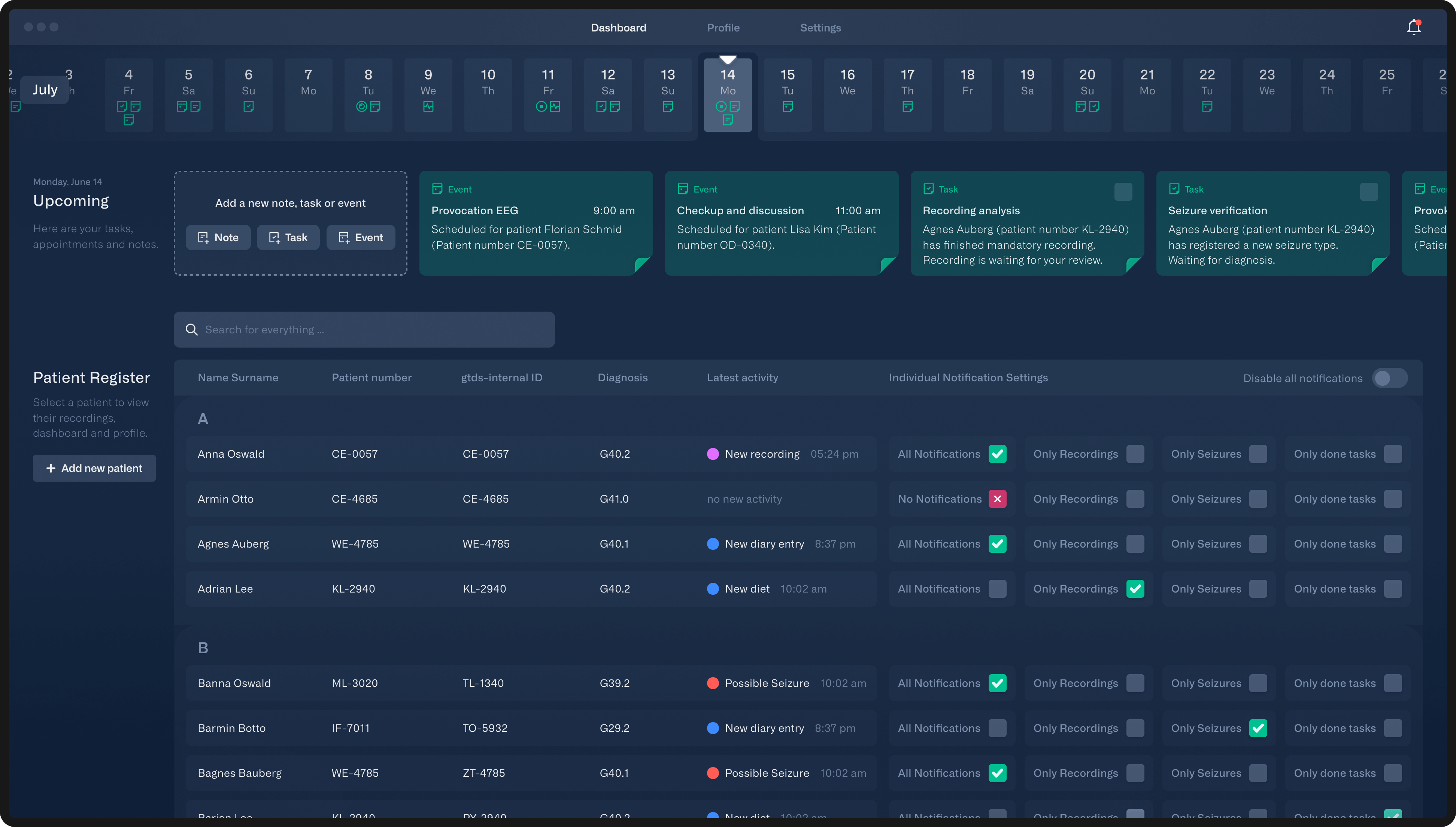The width and height of the screenshot is (1456, 827).
Task: Uncheck All Notifications for Anna Oswald
Action: click(997, 454)
